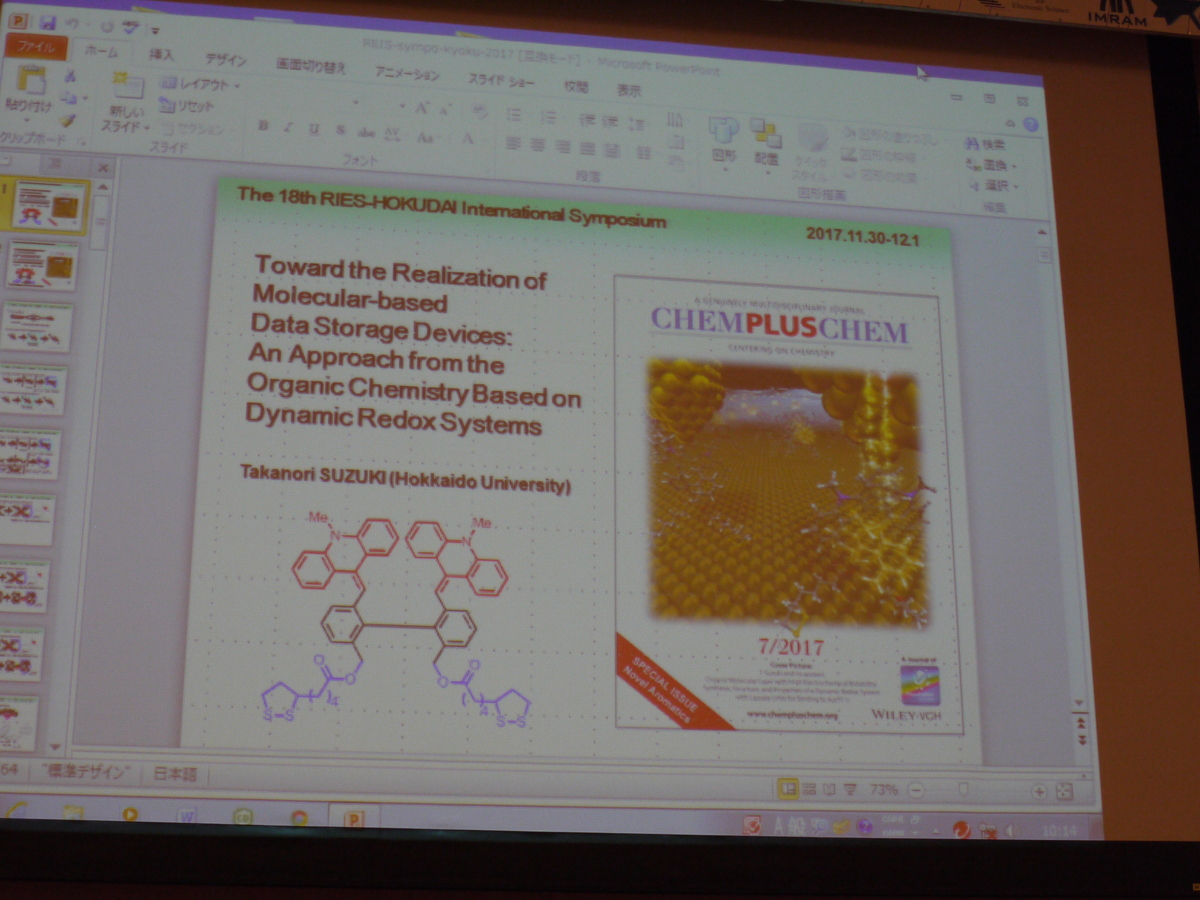Click the リセット reset button
1200x900 pixels.
point(188,105)
